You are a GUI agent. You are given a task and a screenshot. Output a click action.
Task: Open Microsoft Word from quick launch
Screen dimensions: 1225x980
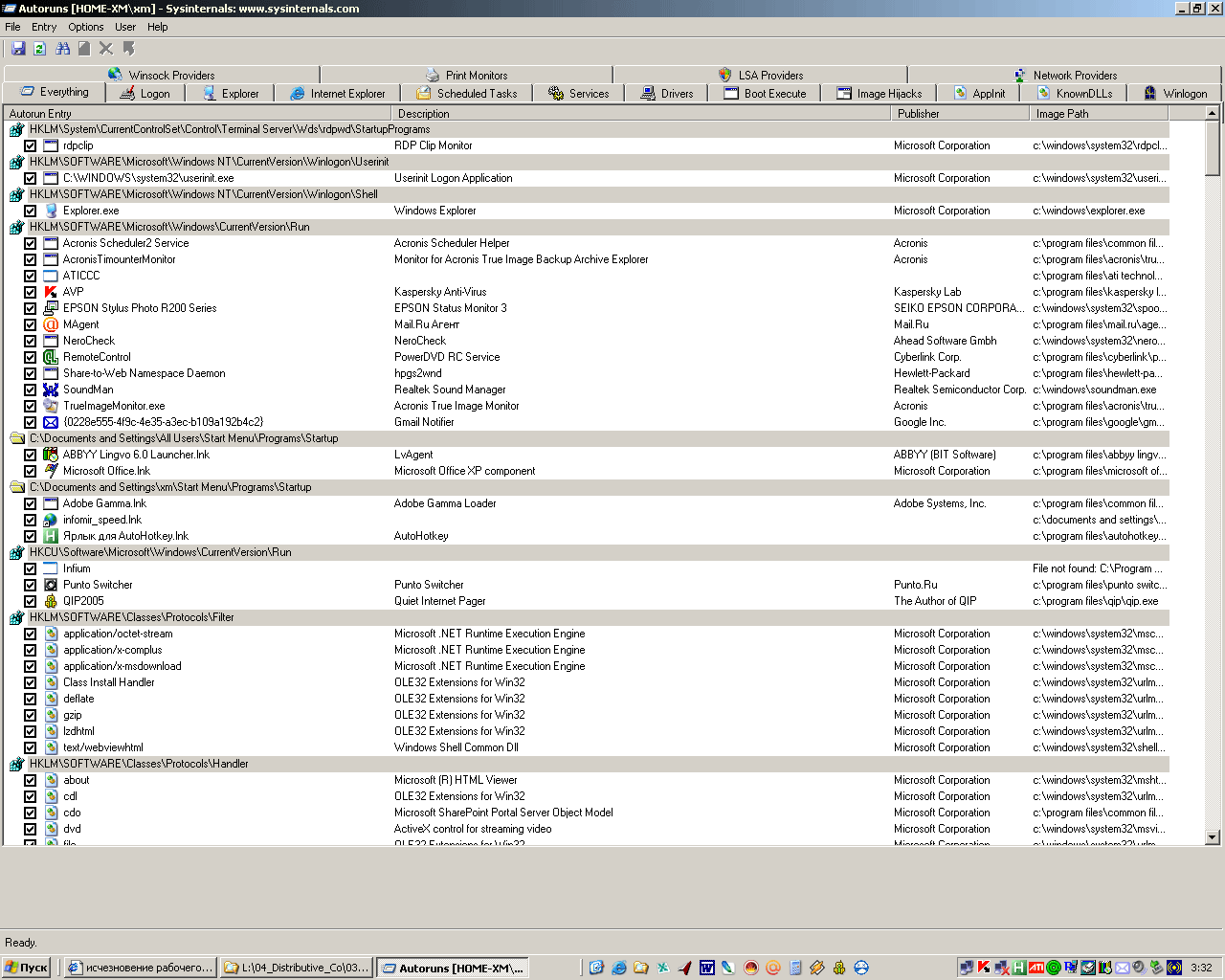707,968
